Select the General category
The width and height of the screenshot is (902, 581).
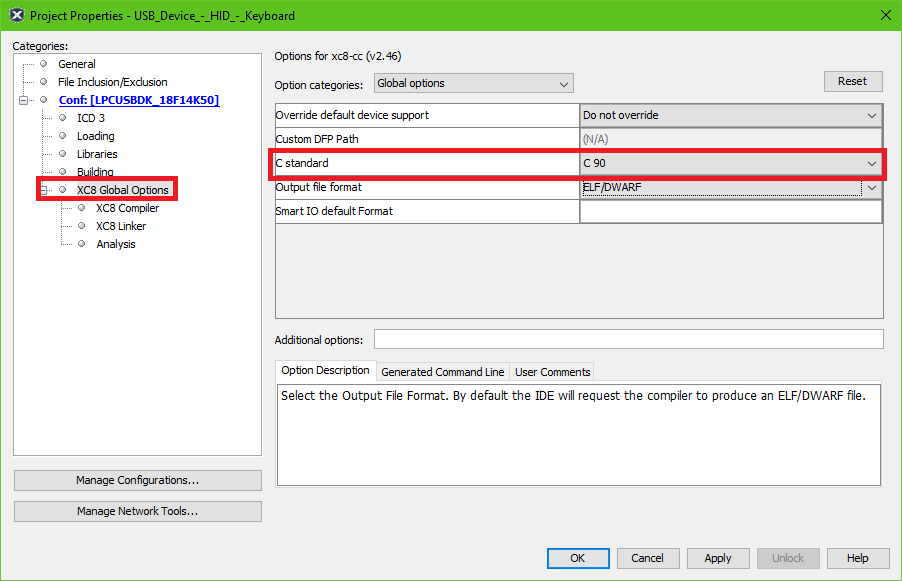76,64
